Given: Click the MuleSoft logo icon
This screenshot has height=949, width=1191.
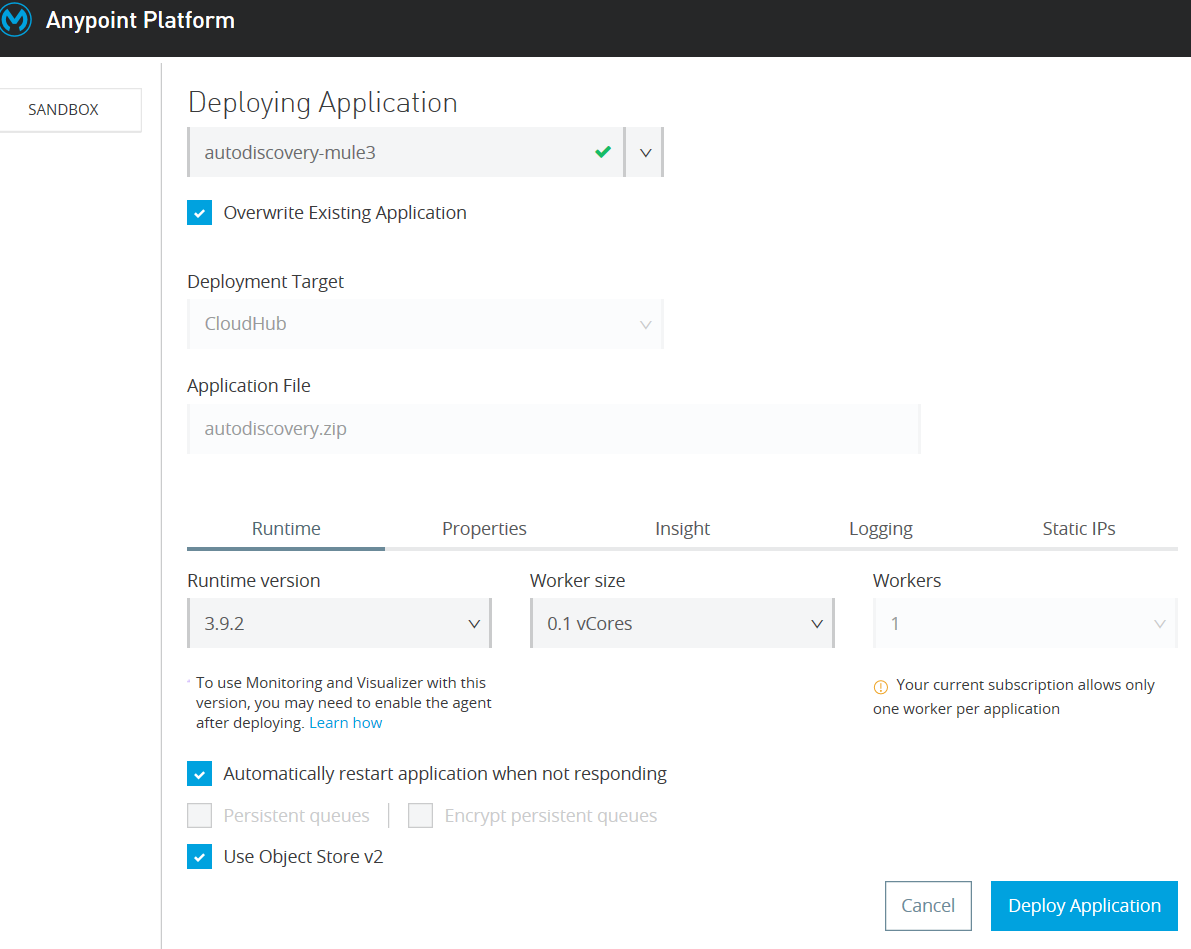Looking at the screenshot, I should tap(17, 21).
